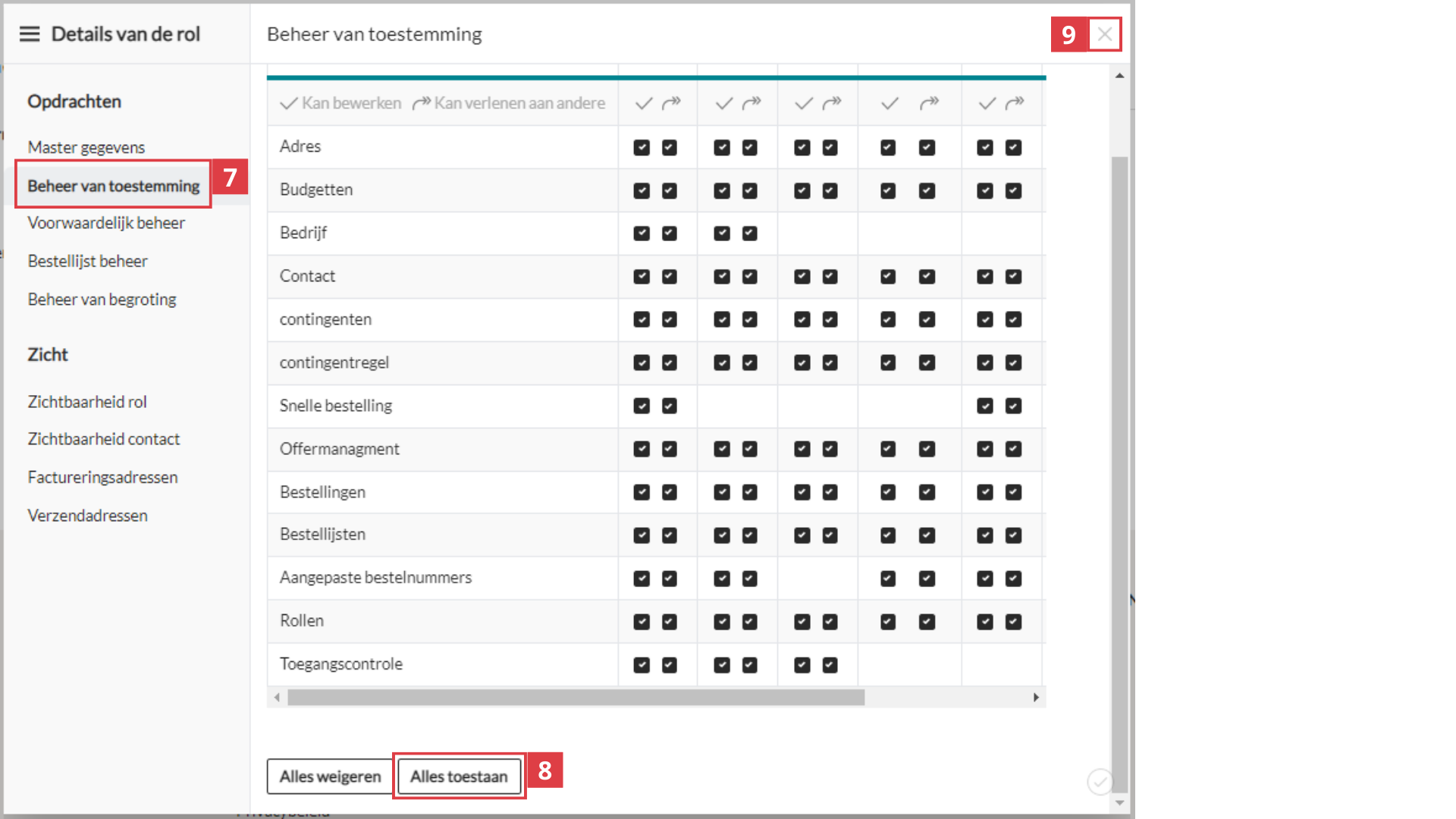Uncheck Aangepaste bestelnummers edit checkbox in fourth column
The width and height of the screenshot is (1456, 819).
[x=888, y=579]
